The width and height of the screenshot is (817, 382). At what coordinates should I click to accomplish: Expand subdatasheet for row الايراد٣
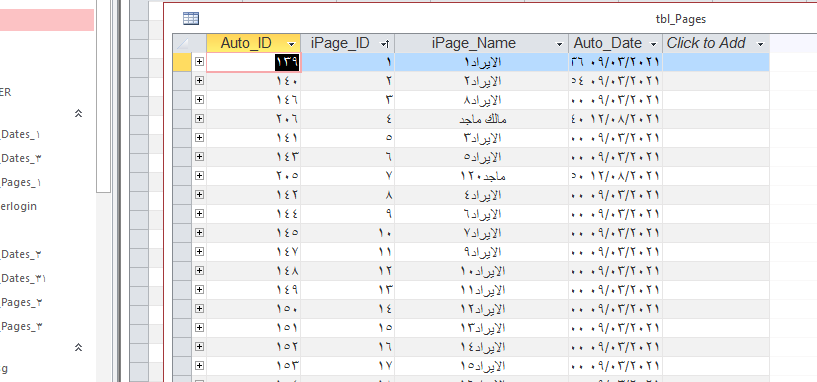pos(199,138)
